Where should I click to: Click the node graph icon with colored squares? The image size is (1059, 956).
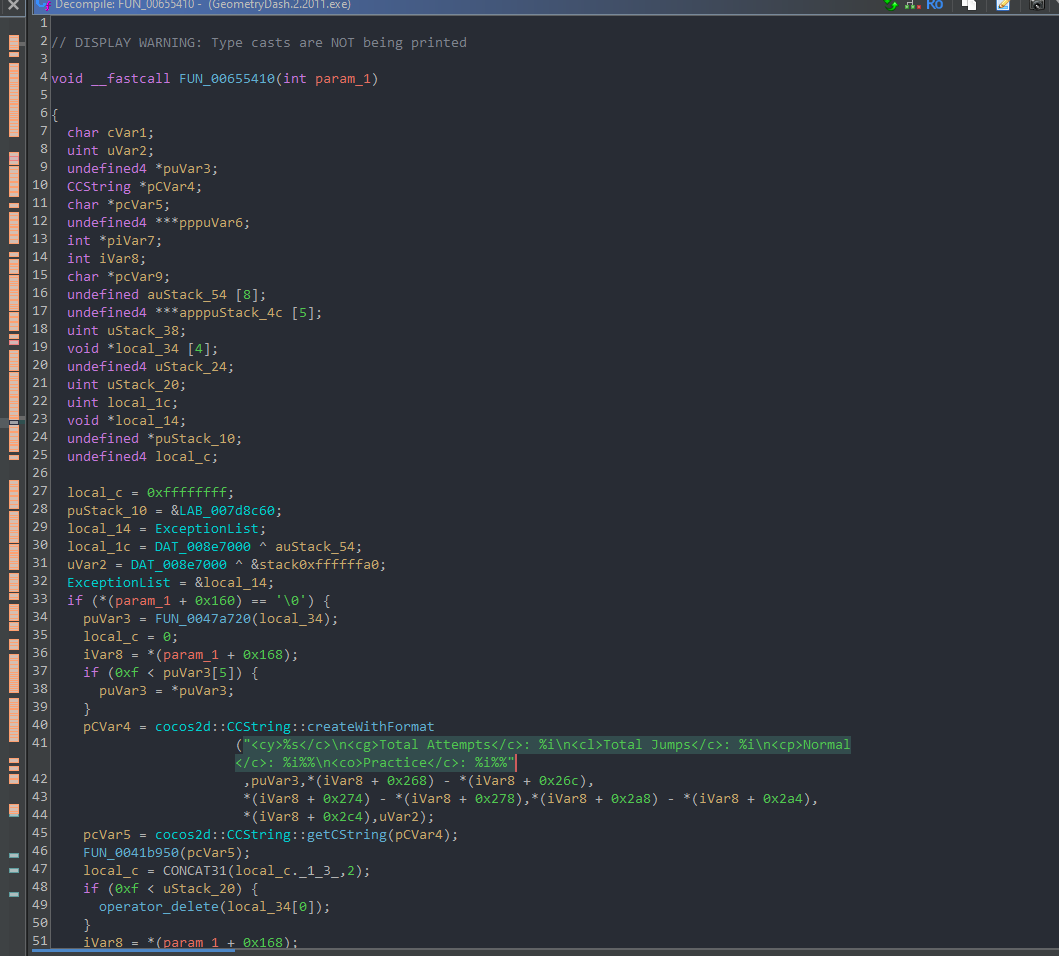click(x=912, y=7)
